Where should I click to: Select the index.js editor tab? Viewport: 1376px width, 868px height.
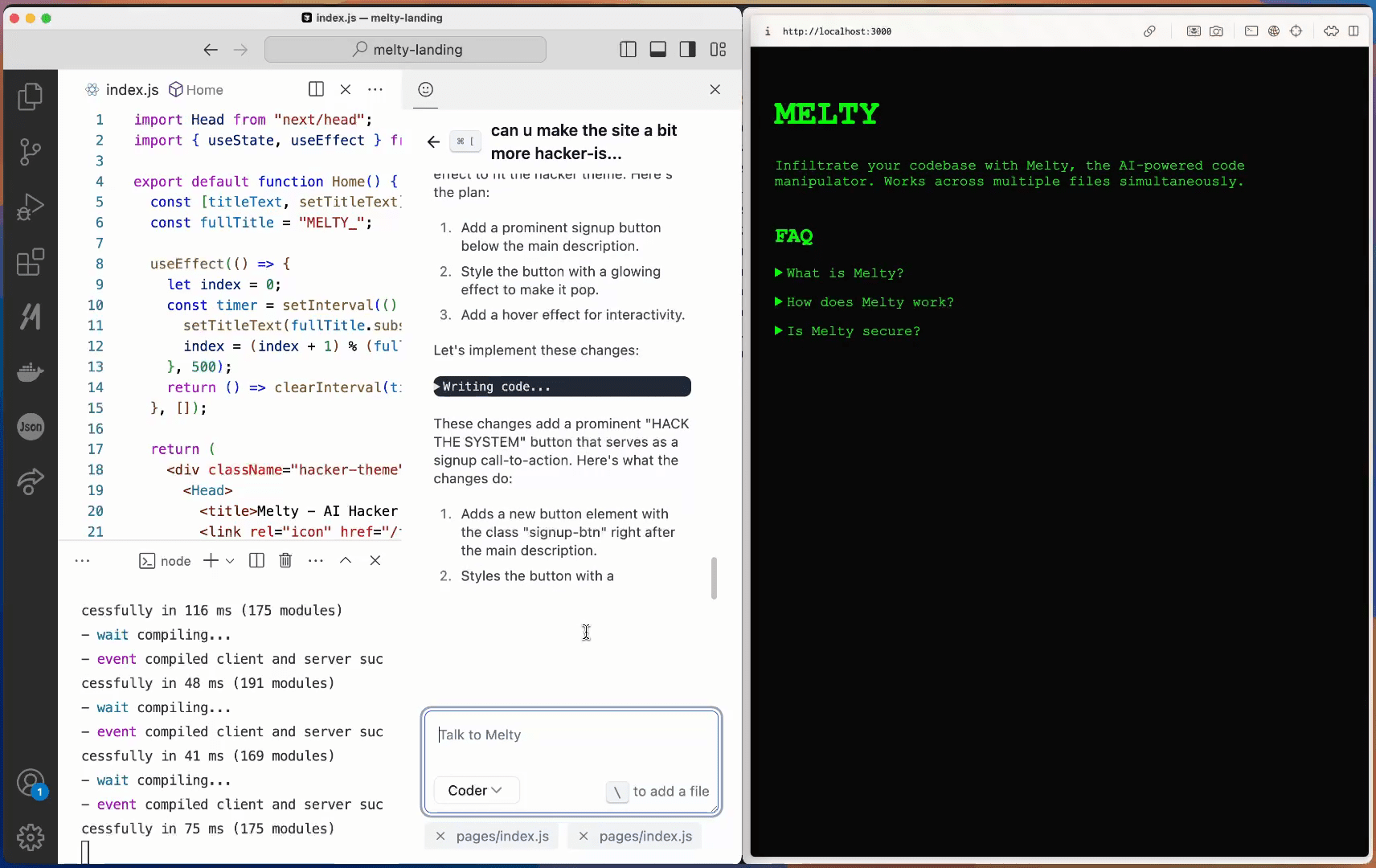click(122, 90)
